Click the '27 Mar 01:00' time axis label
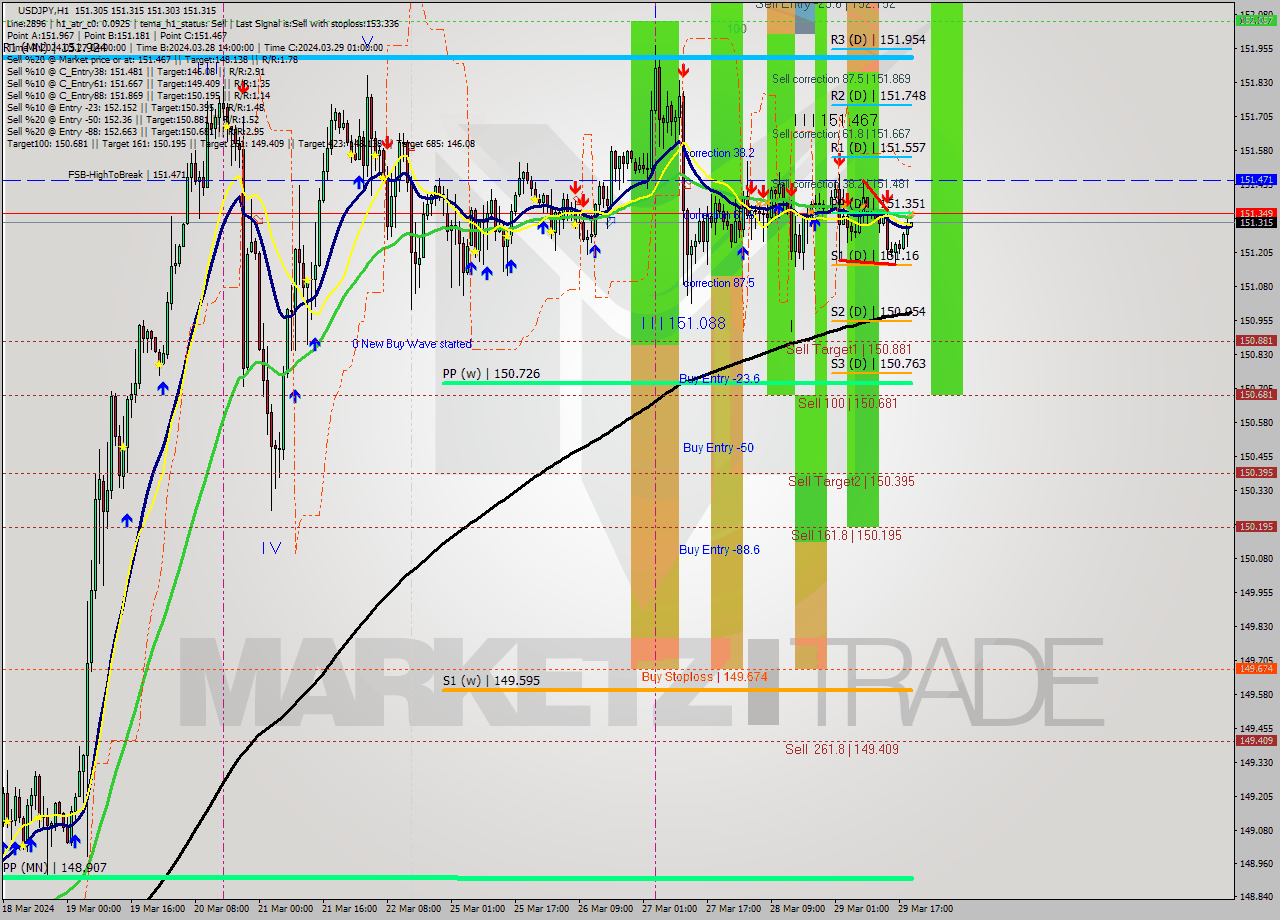The image size is (1280, 920). tap(669, 909)
